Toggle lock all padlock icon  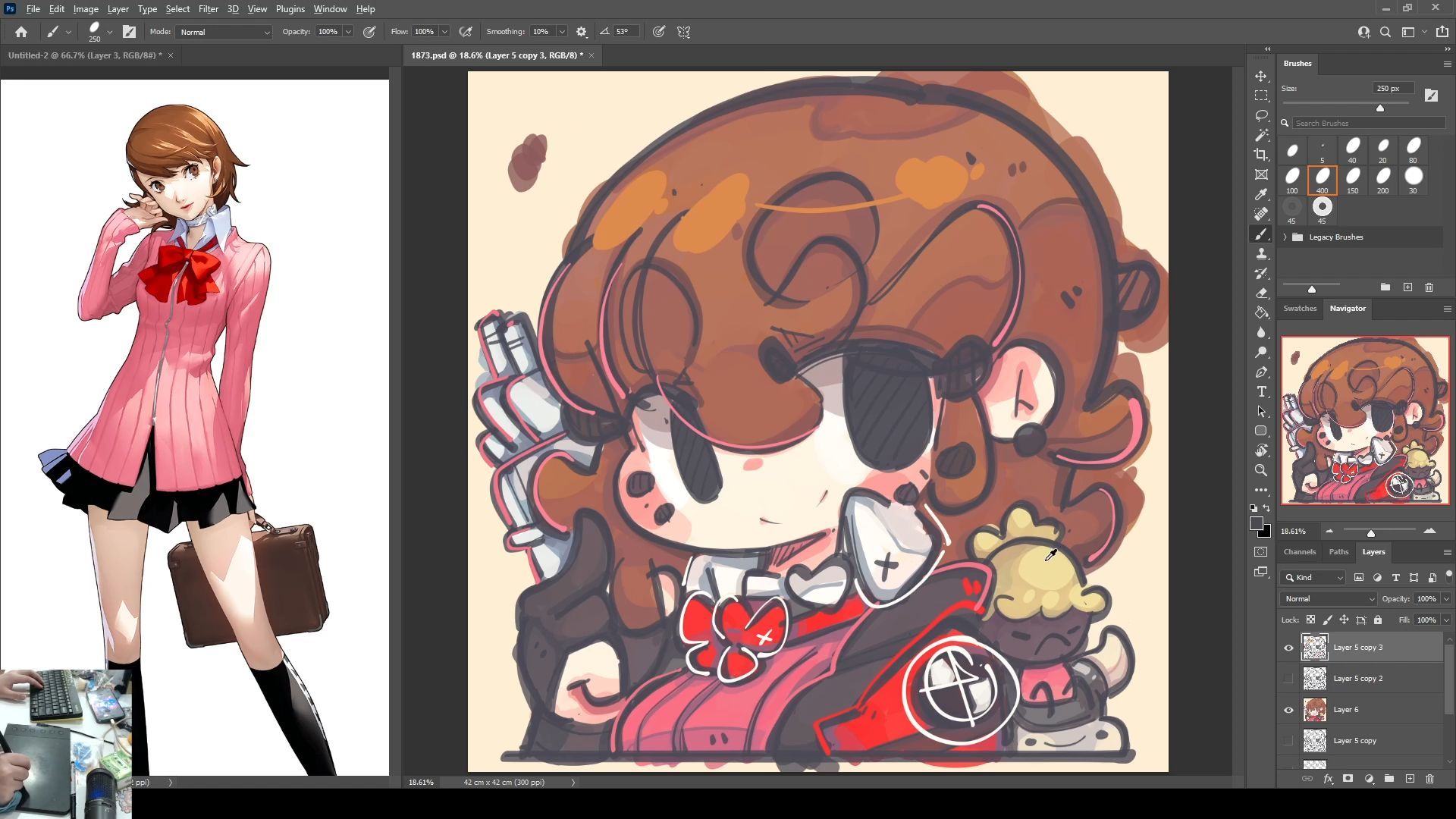point(1378,620)
